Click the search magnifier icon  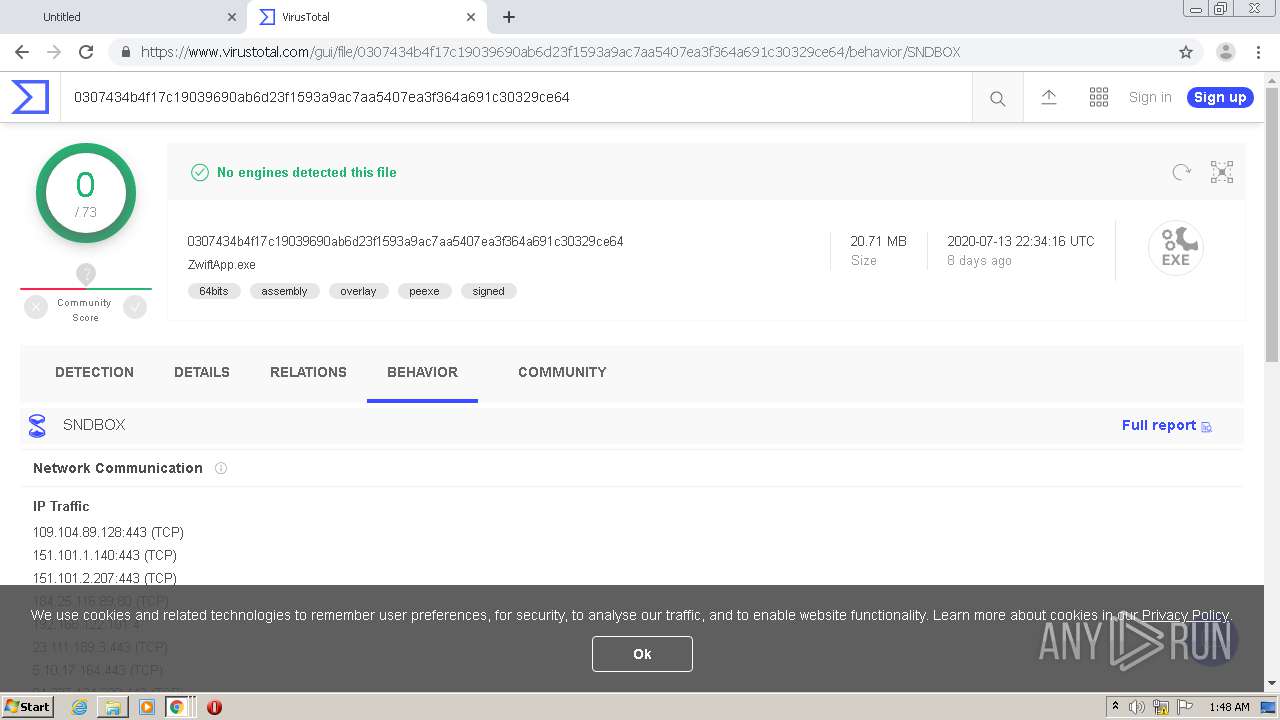(x=997, y=98)
